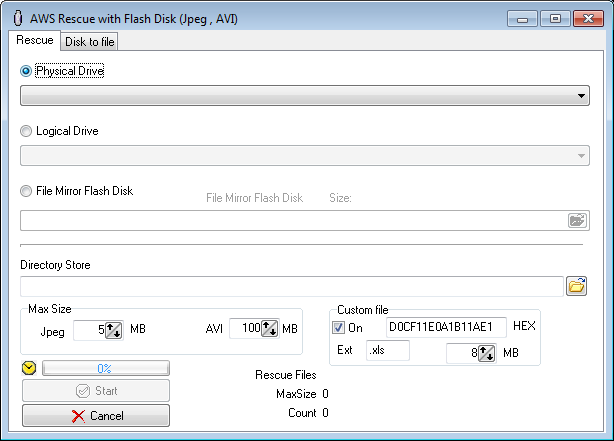Screen dimensions: 614x441
Task: Click the HEX signature input field
Action: click(446, 327)
